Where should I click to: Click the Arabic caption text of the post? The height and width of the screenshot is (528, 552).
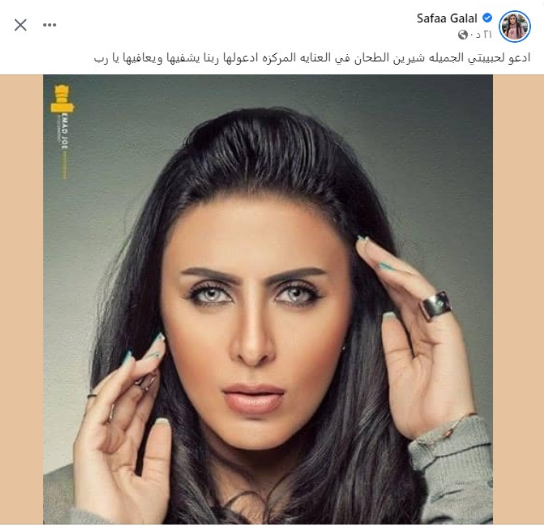point(312,58)
